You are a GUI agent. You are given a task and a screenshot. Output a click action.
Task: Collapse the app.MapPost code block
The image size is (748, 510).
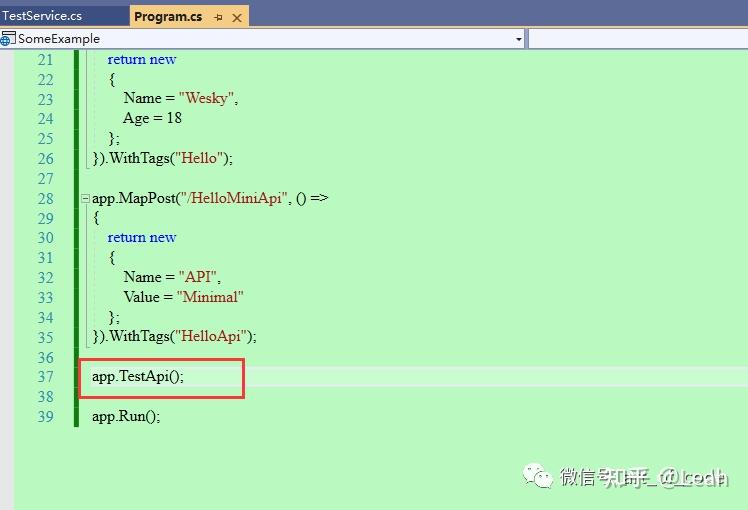click(85, 198)
